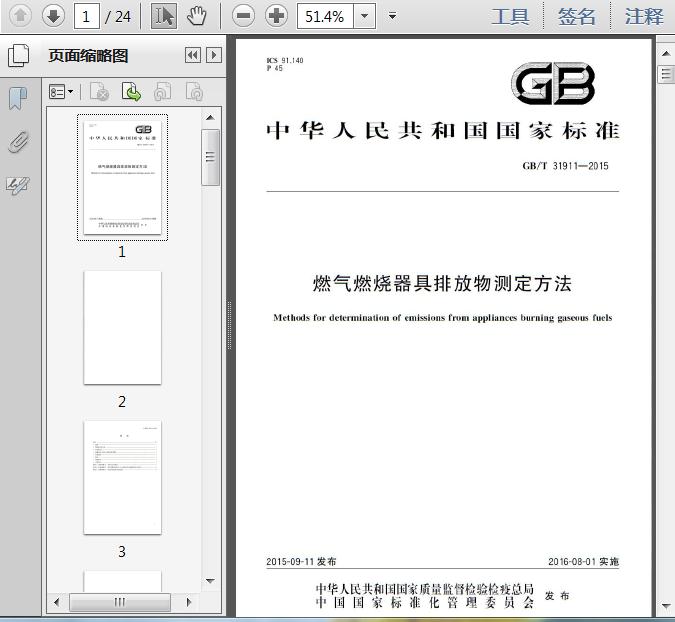This screenshot has height=622, width=675.
Task: Collapse the 页面缩略图 panel double arrow
Action: 193,55
